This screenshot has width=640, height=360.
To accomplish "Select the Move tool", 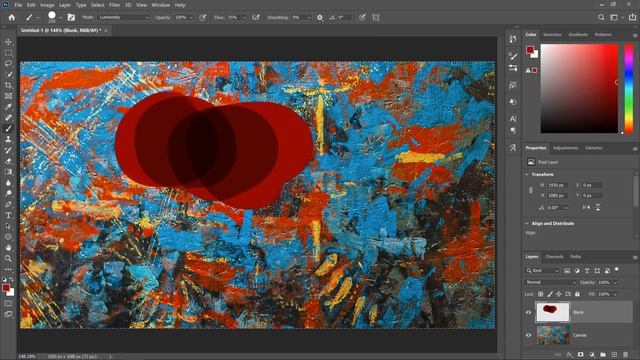I will 8,42.
